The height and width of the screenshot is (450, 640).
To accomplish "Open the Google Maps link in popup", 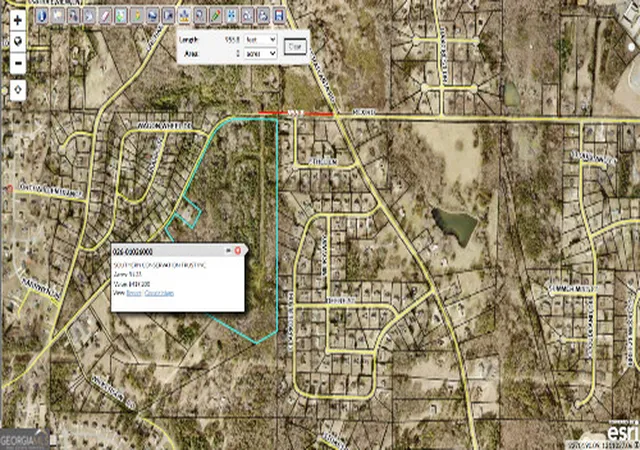I will coord(159,293).
